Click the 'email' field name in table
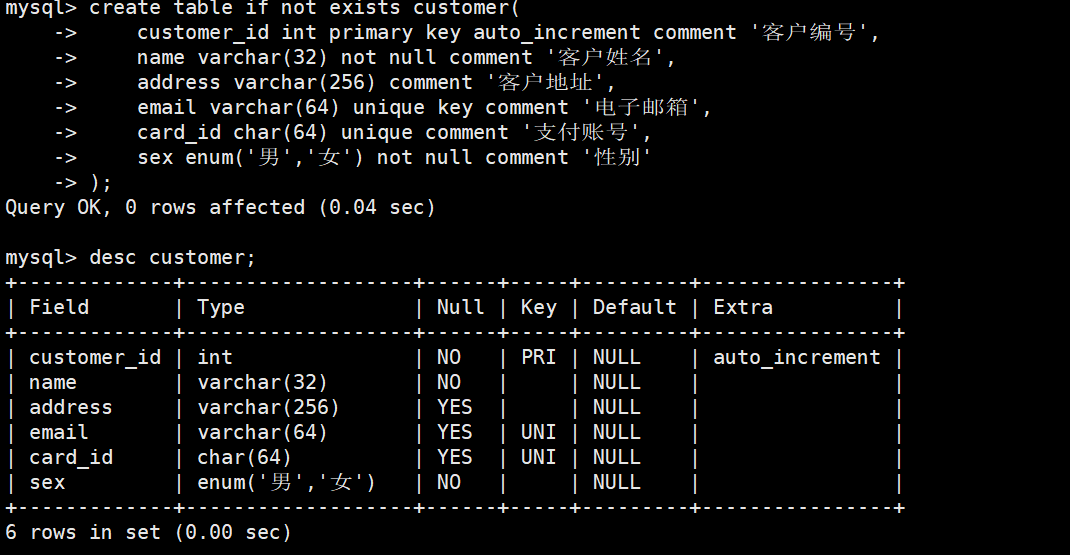Screen dimensions: 1070x555 (59, 432)
